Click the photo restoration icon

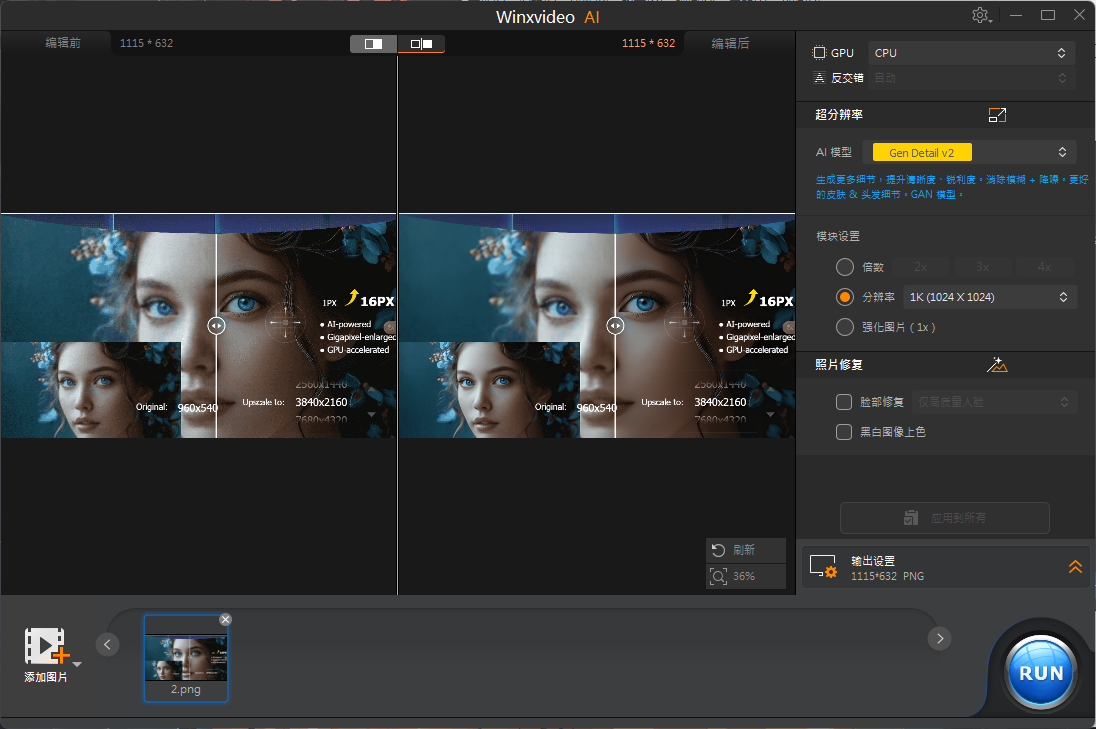point(996,365)
